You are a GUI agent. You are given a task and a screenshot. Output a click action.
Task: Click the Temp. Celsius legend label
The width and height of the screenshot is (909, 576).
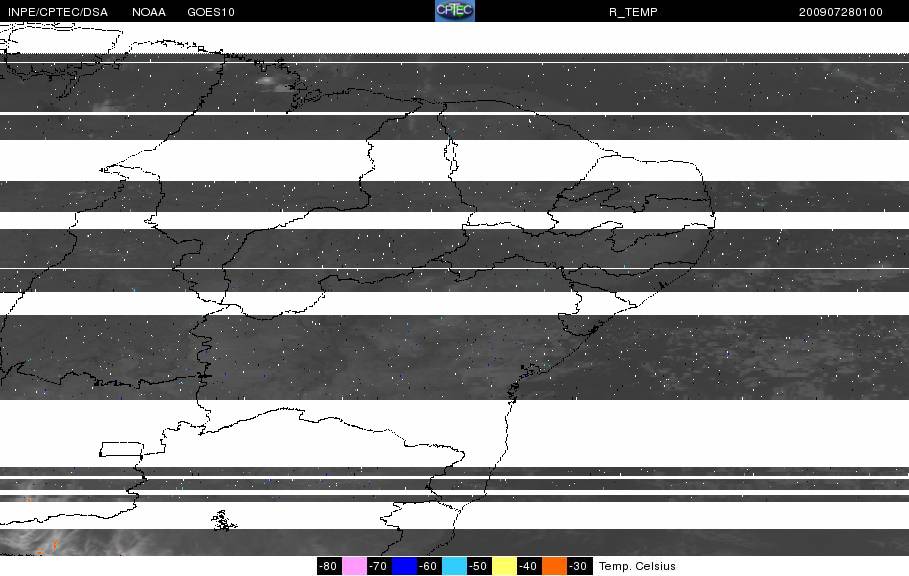click(637, 566)
